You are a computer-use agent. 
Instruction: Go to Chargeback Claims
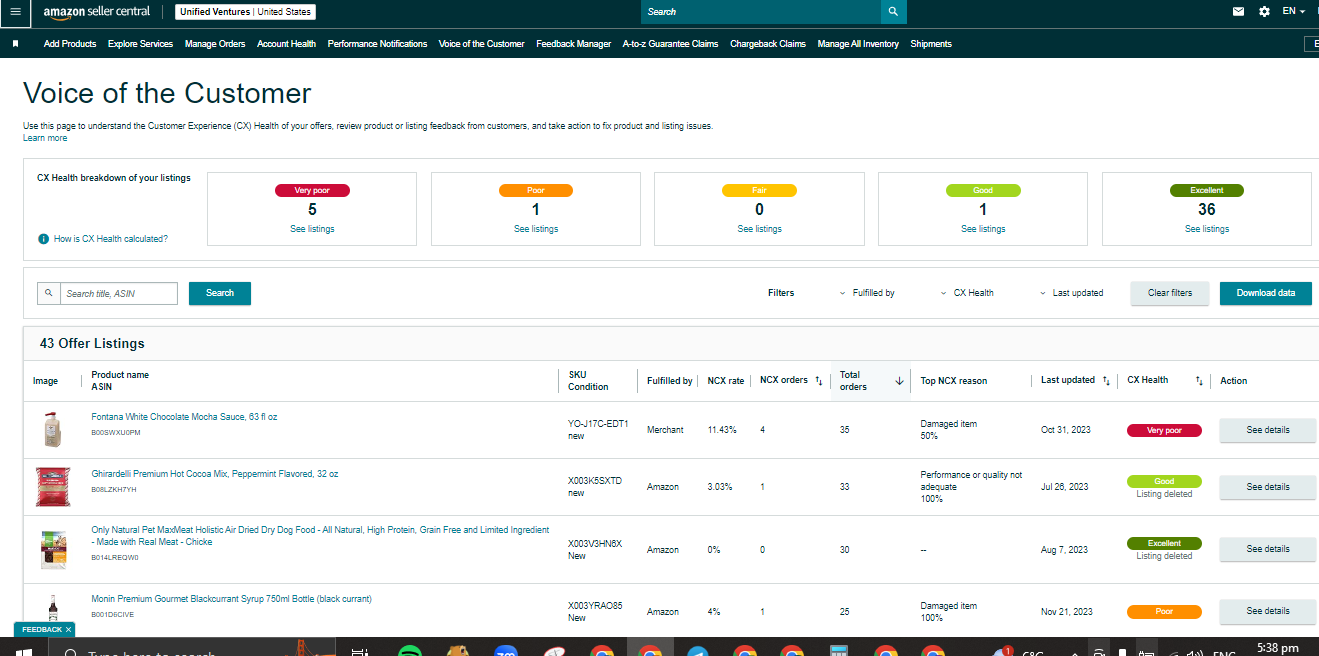[x=768, y=44]
